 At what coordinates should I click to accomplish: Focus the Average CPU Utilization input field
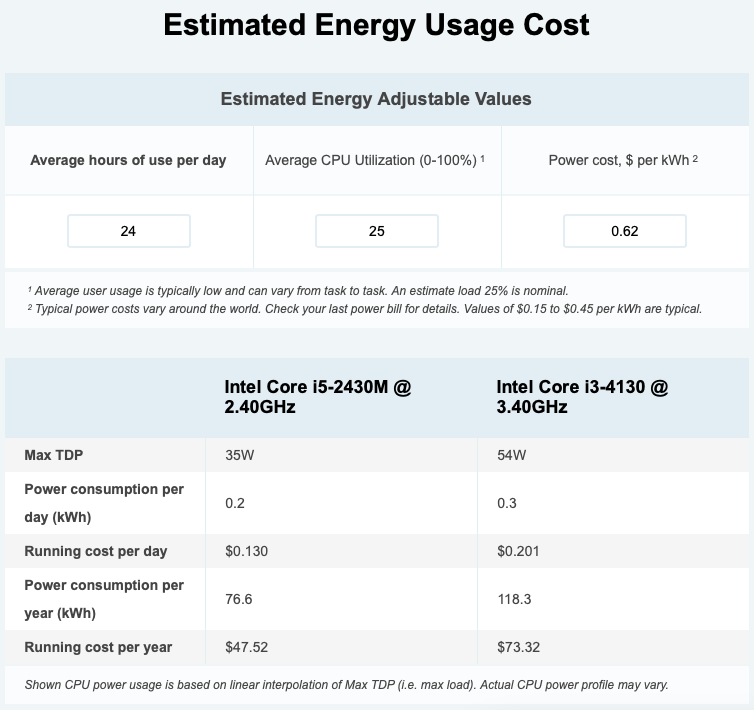376,231
